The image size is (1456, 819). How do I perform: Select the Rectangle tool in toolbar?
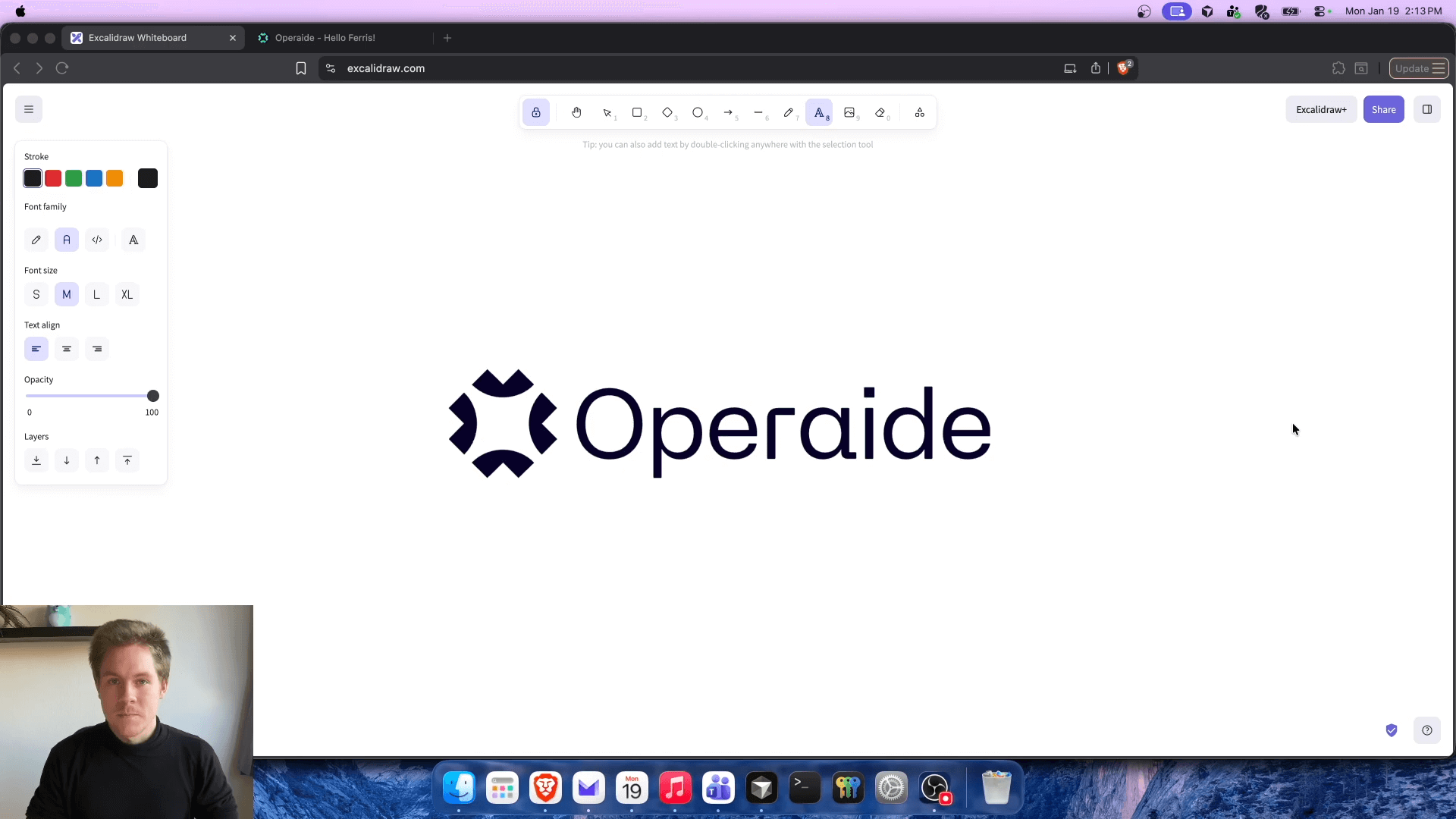(x=637, y=112)
